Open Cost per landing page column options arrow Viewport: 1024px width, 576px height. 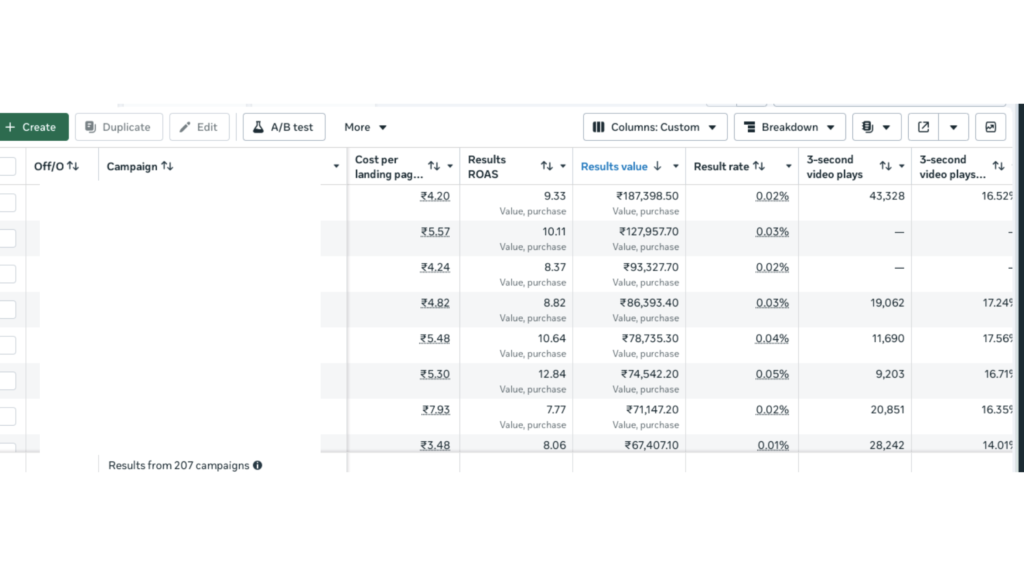point(450,166)
